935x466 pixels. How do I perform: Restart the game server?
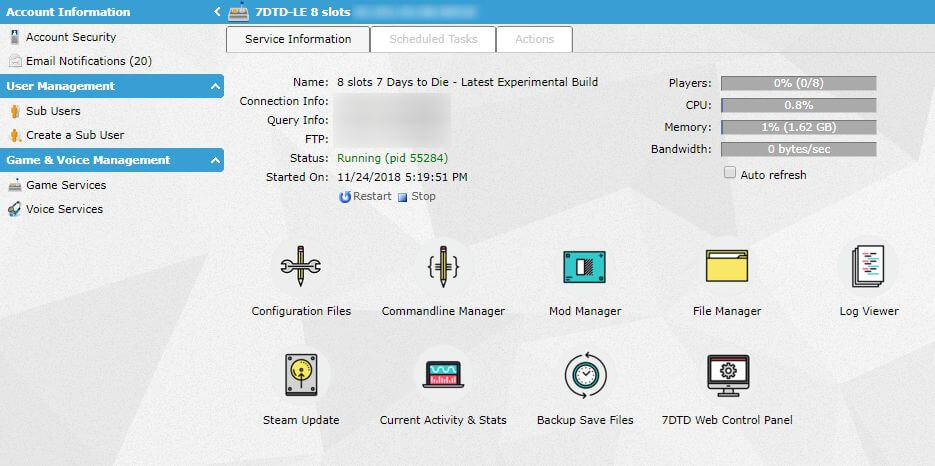click(x=366, y=197)
